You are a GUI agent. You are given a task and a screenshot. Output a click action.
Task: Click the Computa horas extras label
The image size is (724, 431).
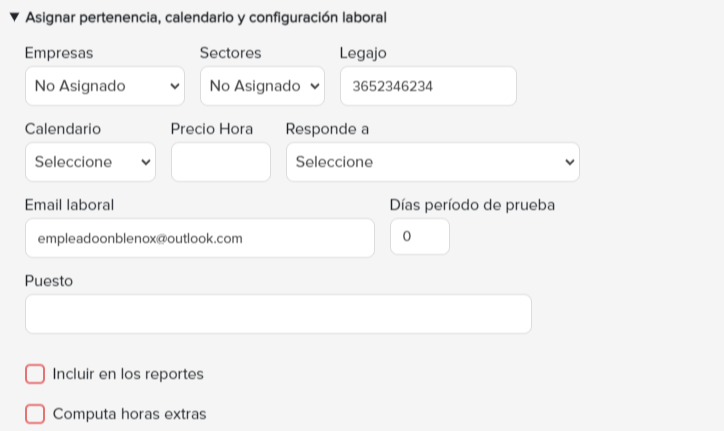[129, 414]
